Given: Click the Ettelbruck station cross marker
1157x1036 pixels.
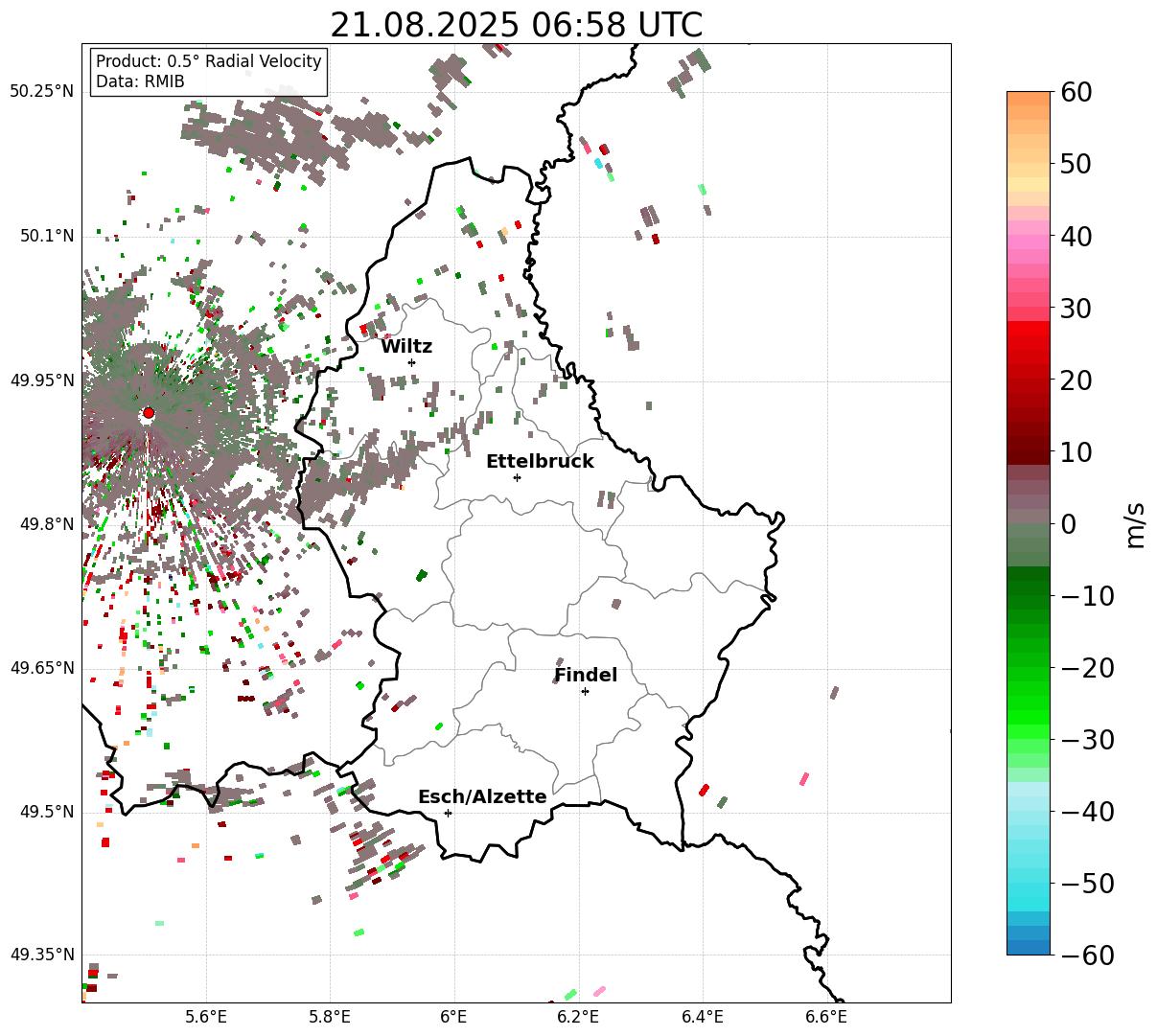Looking at the screenshot, I should point(518,477).
